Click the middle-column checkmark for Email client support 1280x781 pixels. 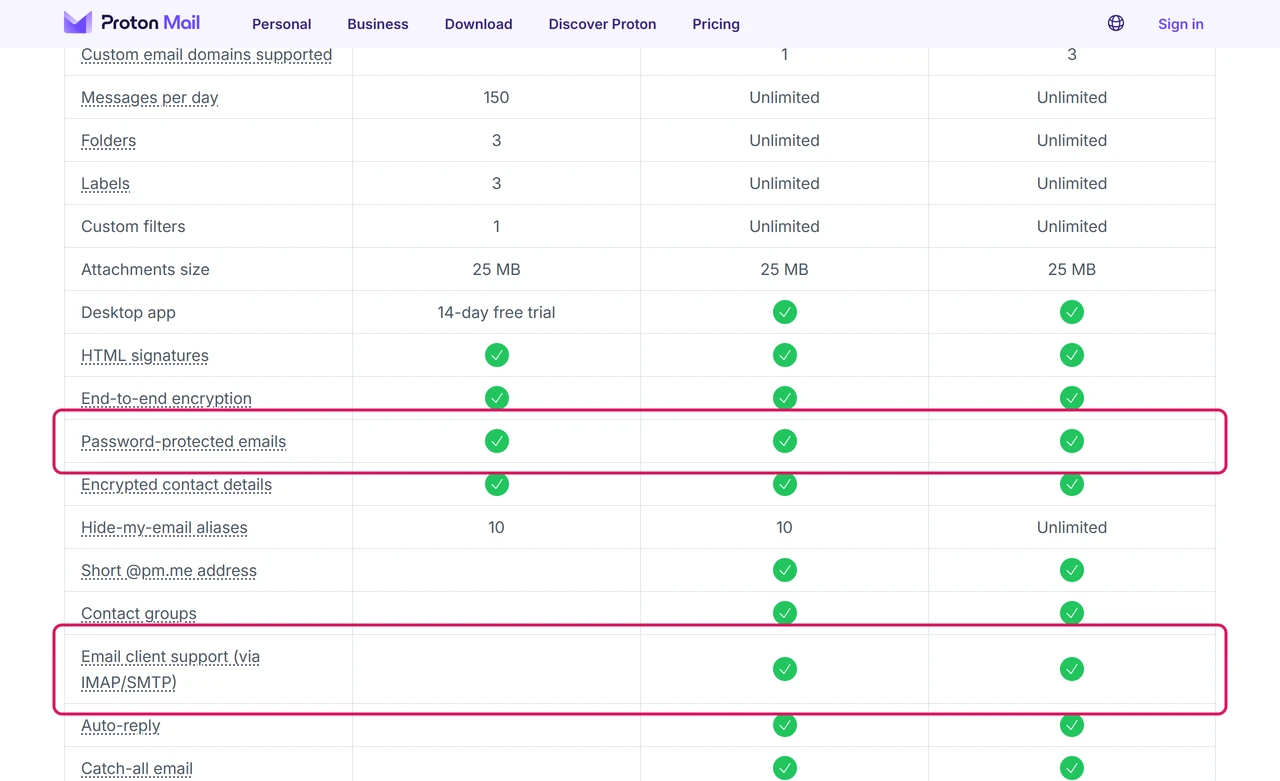click(x=785, y=669)
